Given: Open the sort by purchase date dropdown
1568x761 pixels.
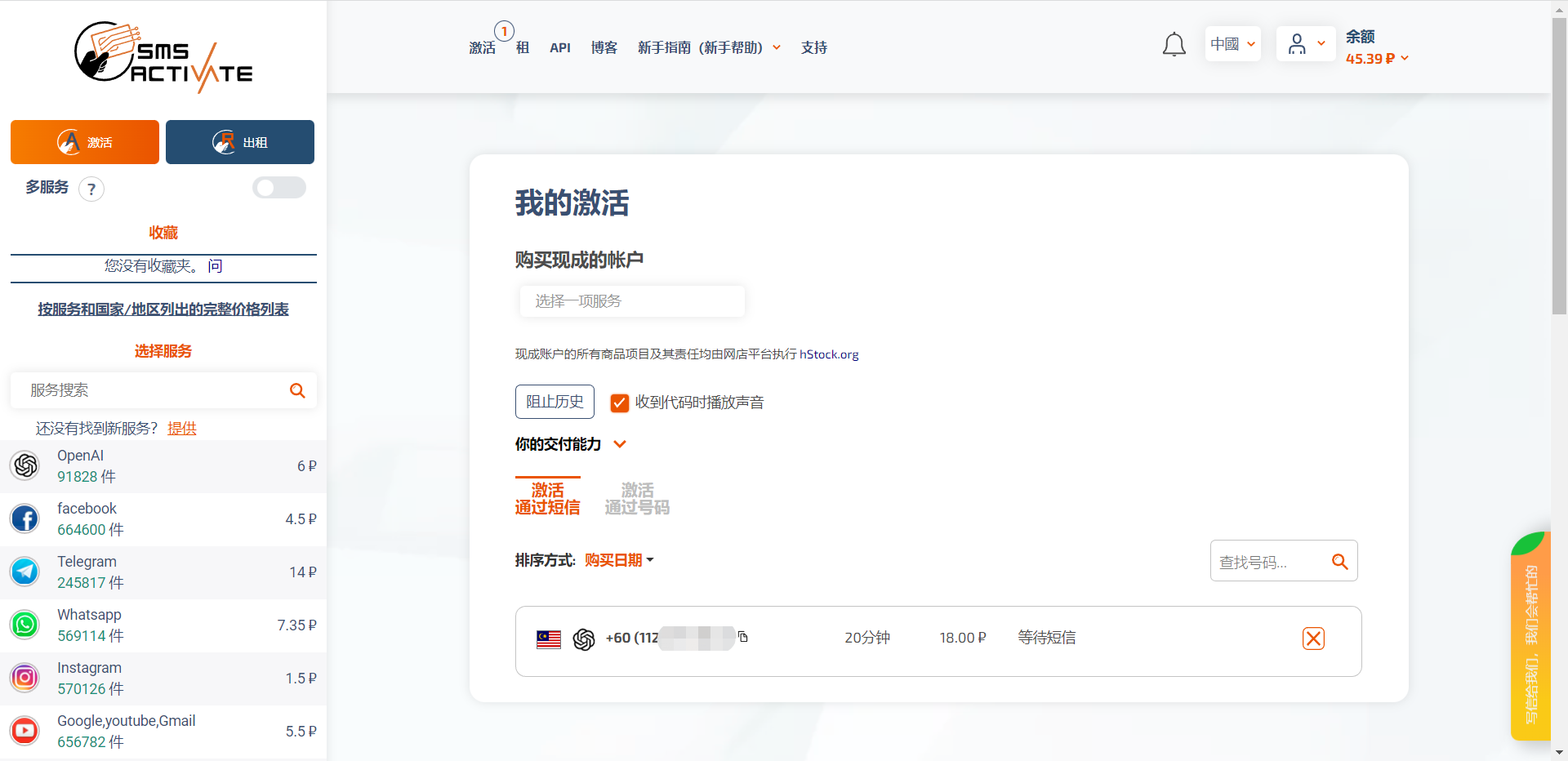Looking at the screenshot, I should click(x=619, y=560).
